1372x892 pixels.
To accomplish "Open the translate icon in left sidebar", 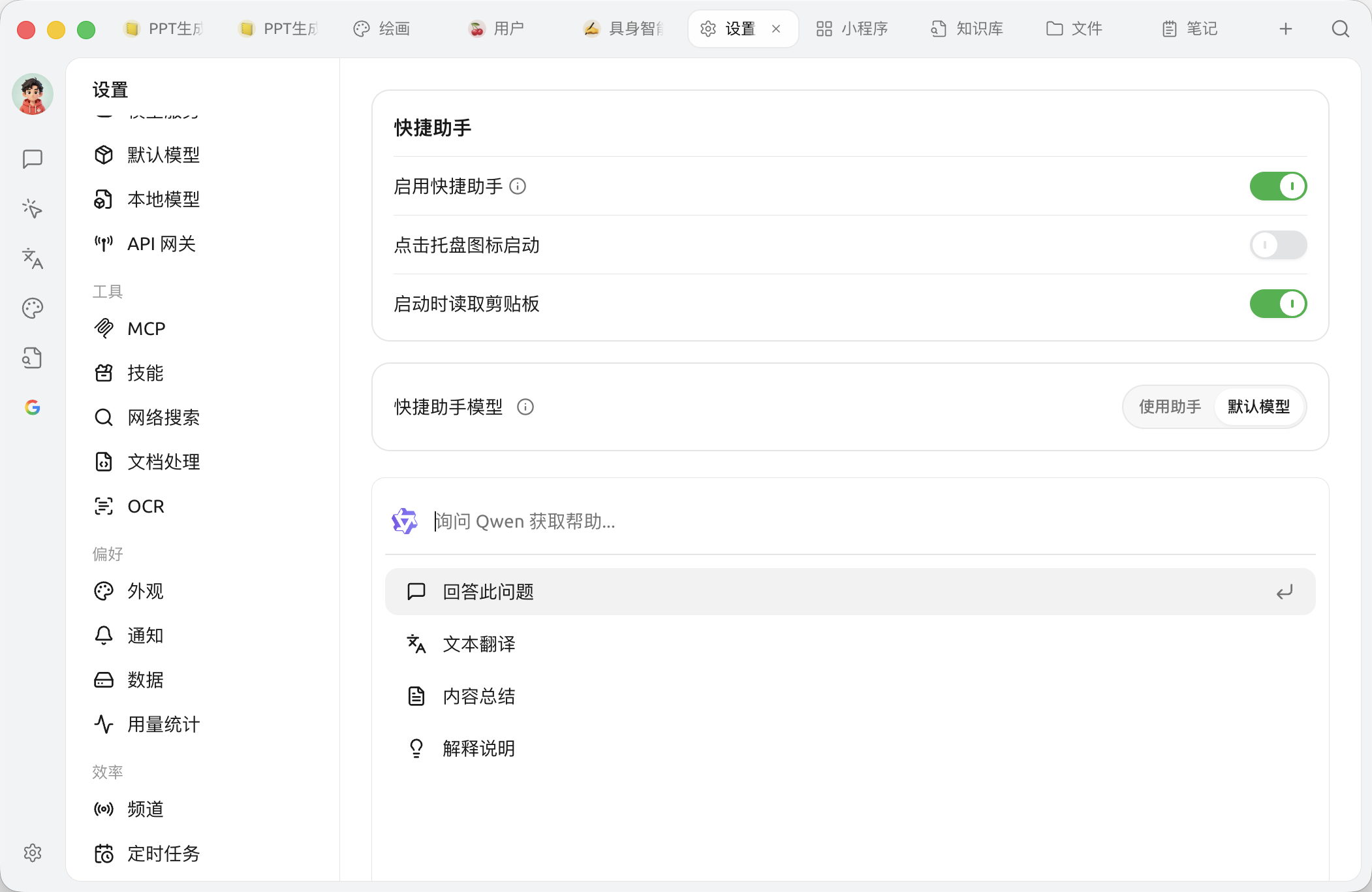I will (x=33, y=259).
